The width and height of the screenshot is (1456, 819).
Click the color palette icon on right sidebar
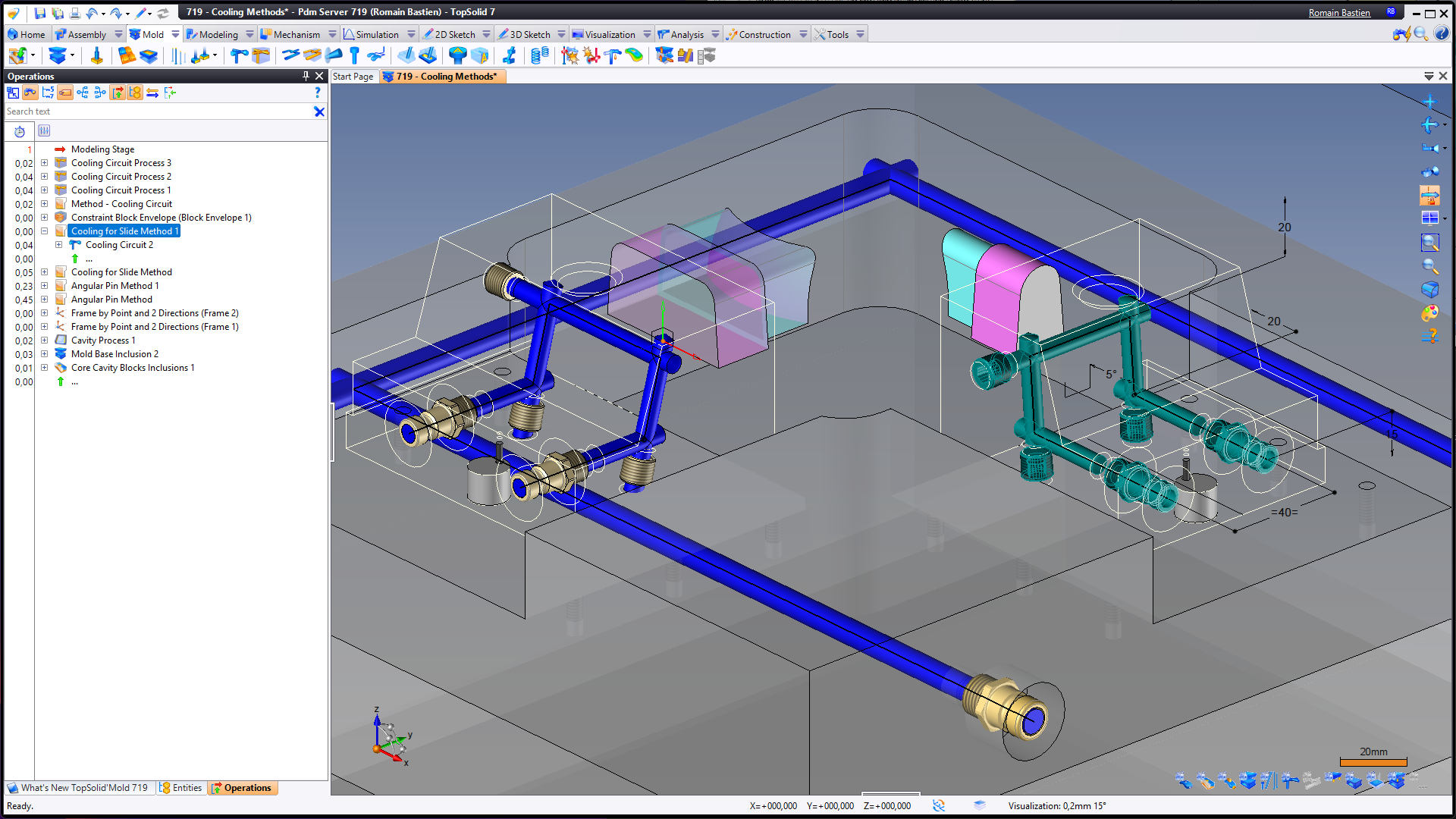(1429, 312)
